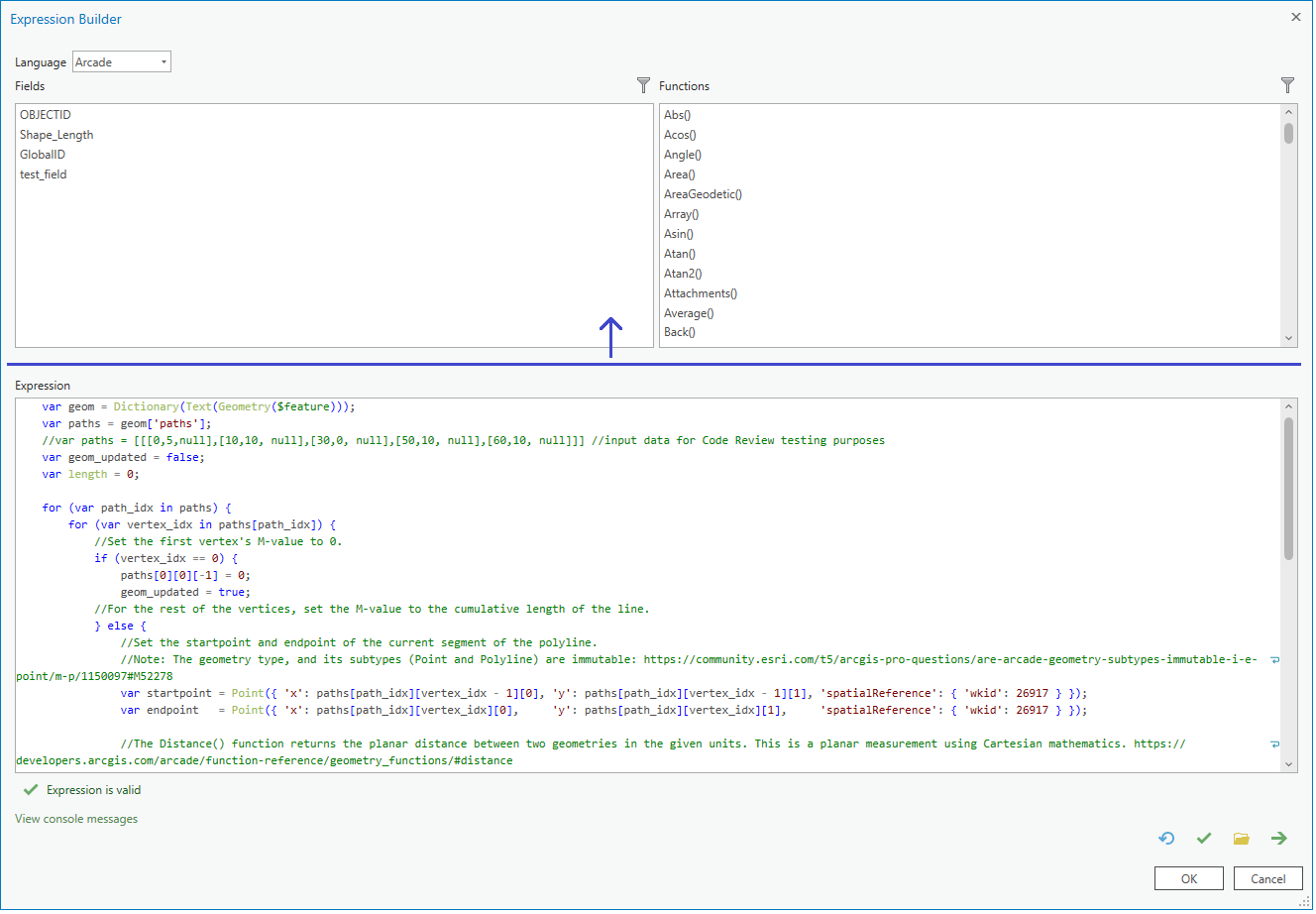1316x914 pixels.
Task: Close the Expression Builder window
Action: tap(1295, 17)
